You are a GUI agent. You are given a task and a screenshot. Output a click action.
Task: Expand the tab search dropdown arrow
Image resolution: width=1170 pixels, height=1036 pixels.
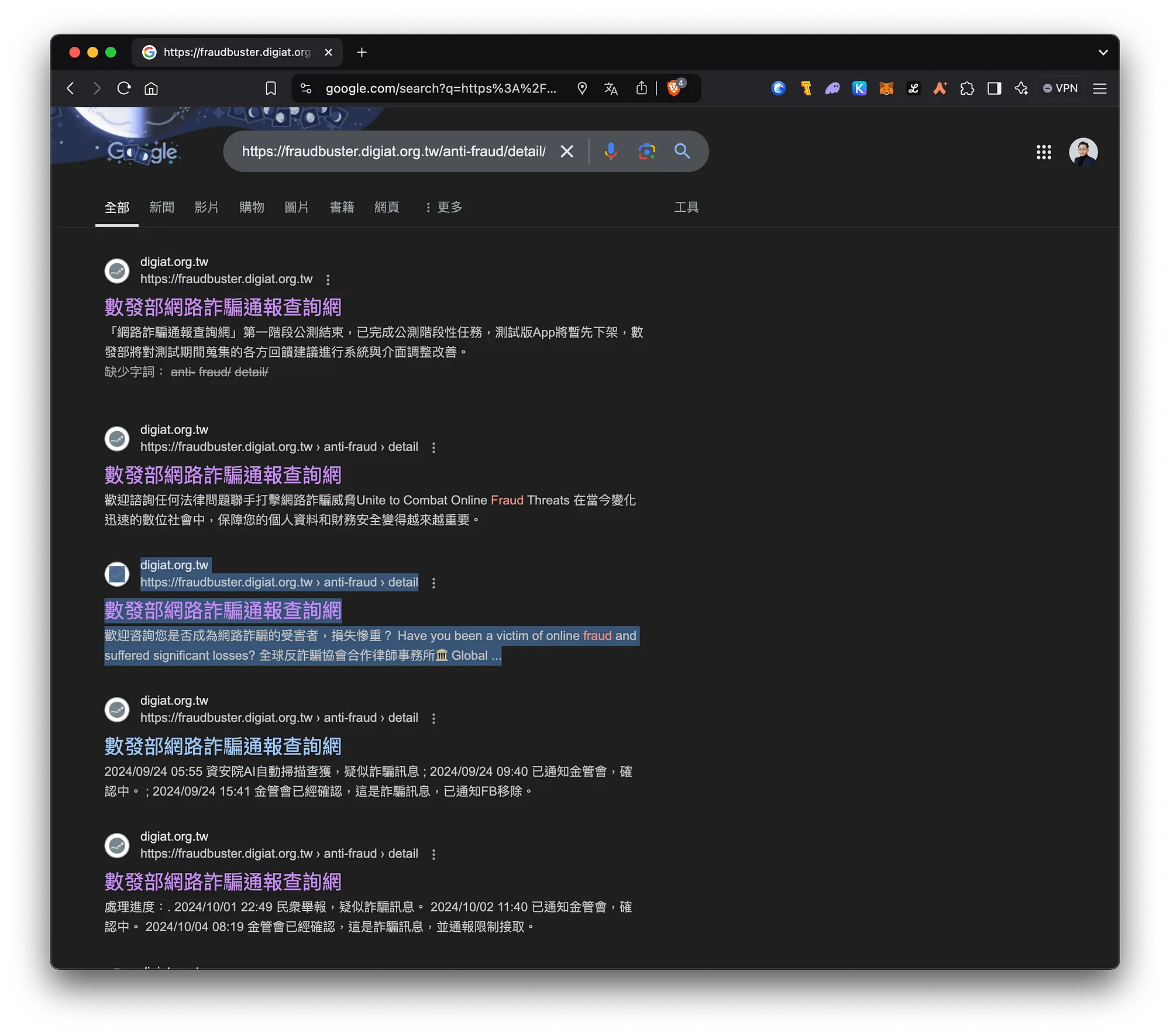coord(1103,53)
